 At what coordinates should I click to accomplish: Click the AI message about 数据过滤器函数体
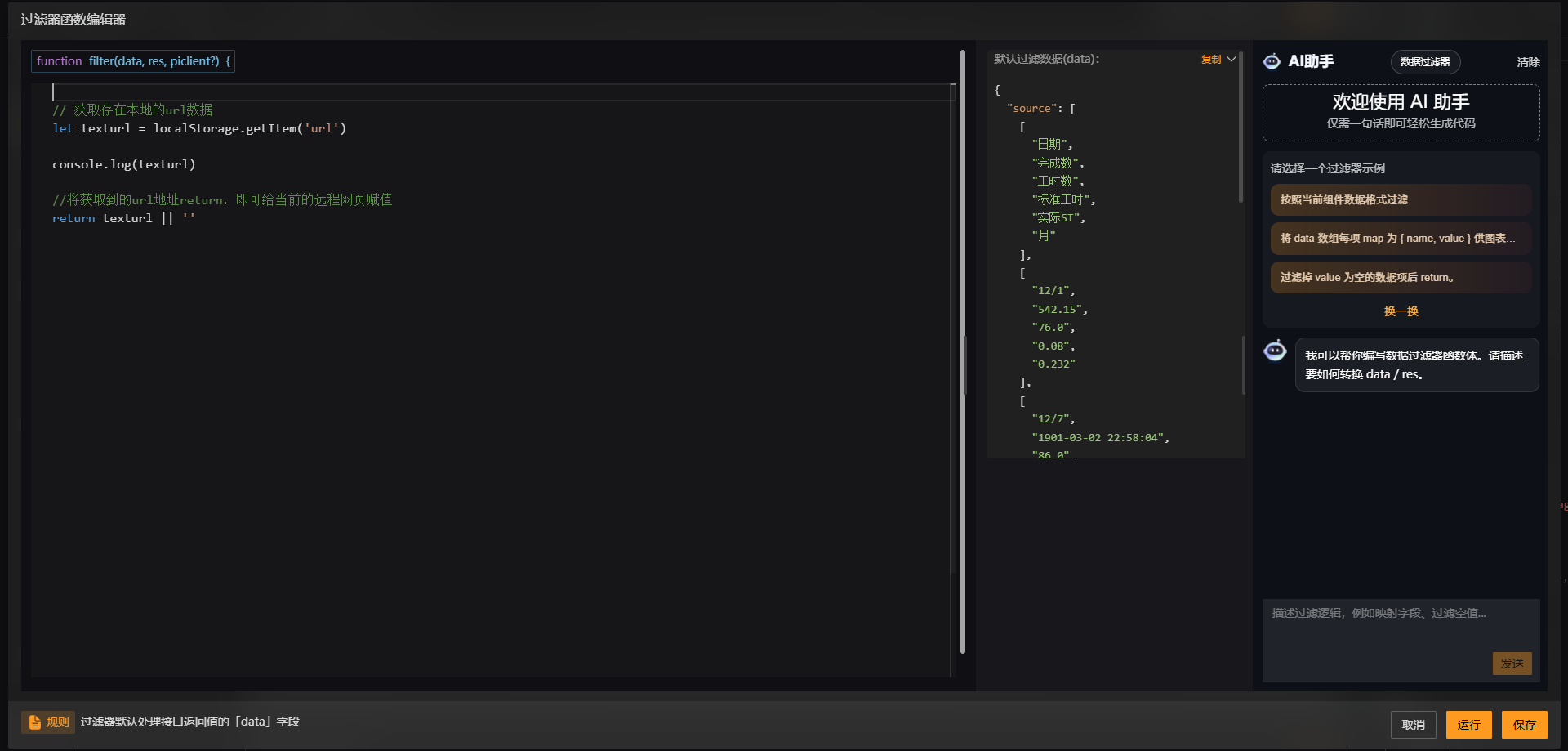pyautogui.click(x=1417, y=365)
